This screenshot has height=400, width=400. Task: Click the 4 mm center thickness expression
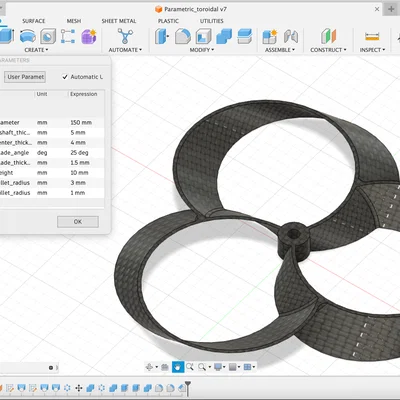[x=78, y=142]
